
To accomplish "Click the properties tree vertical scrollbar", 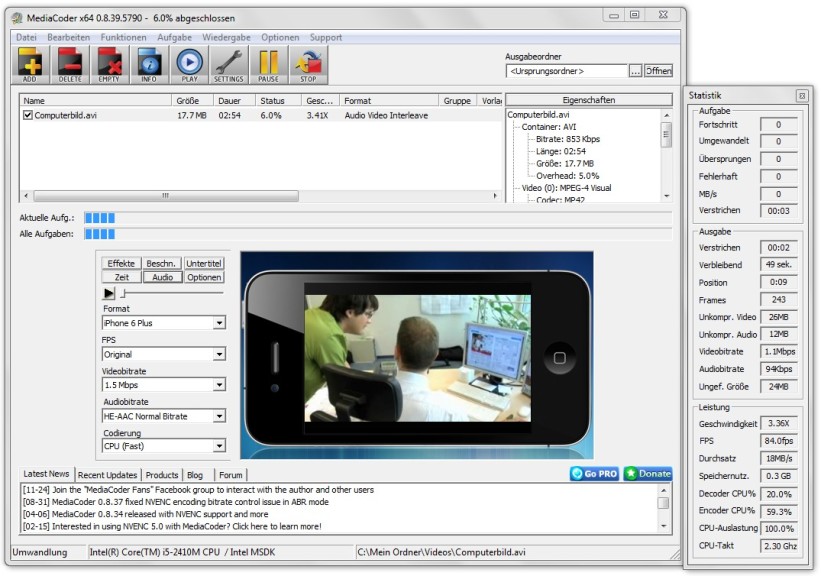I will click(667, 156).
